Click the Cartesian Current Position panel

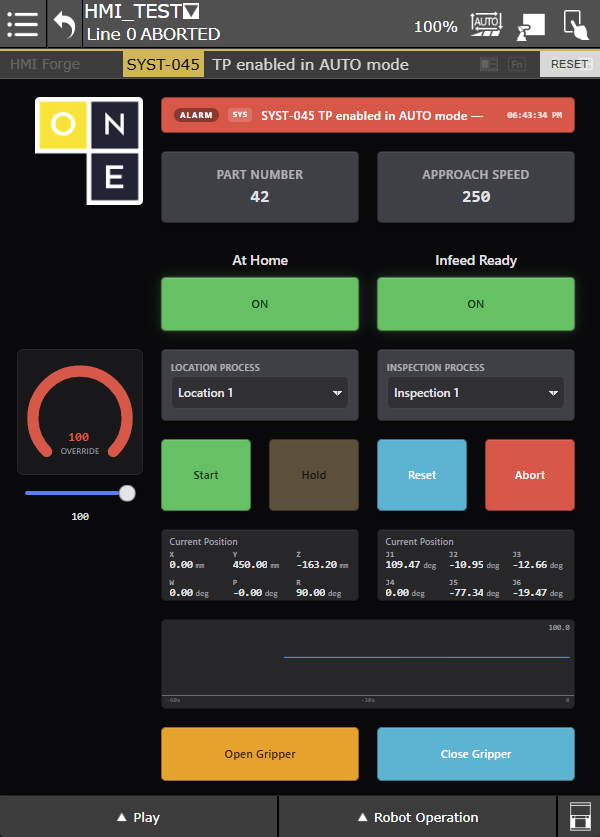coord(260,565)
